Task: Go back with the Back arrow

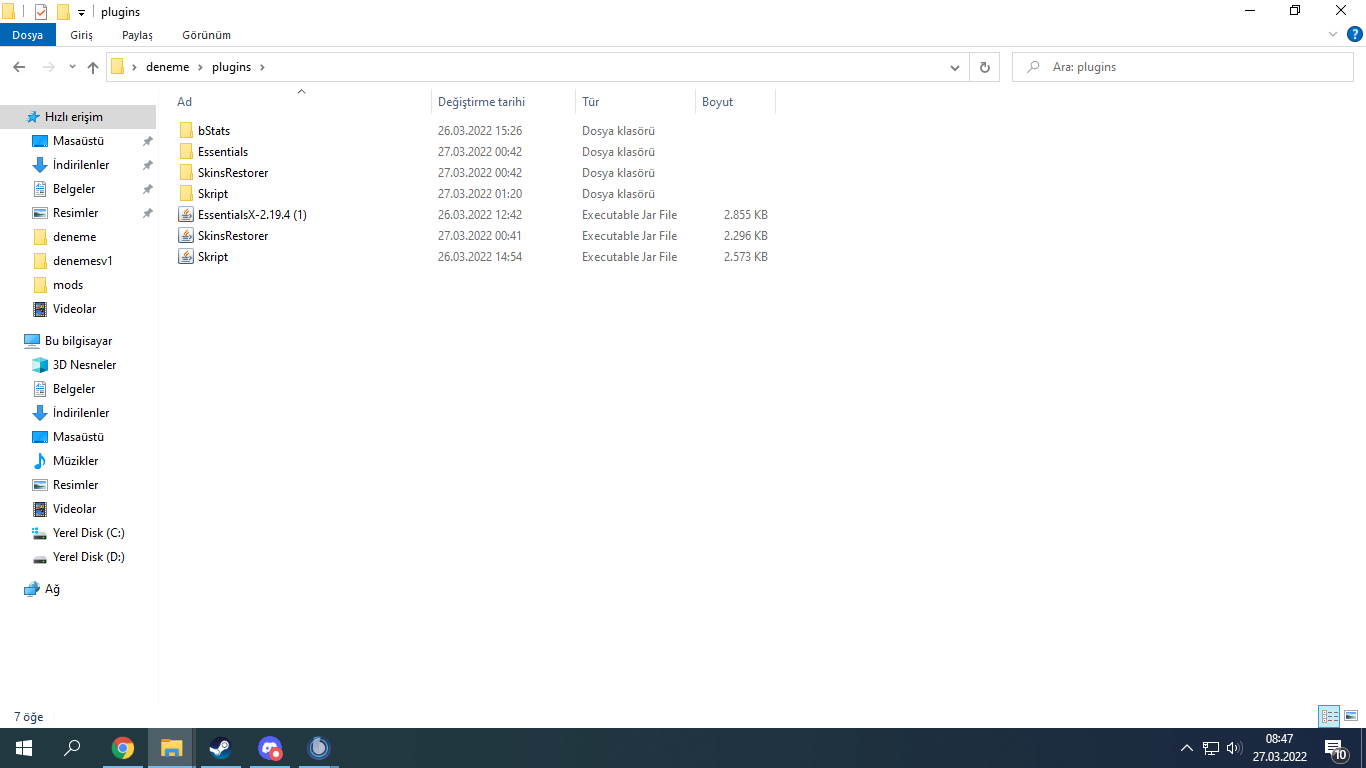Action: click(x=19, y=67)
